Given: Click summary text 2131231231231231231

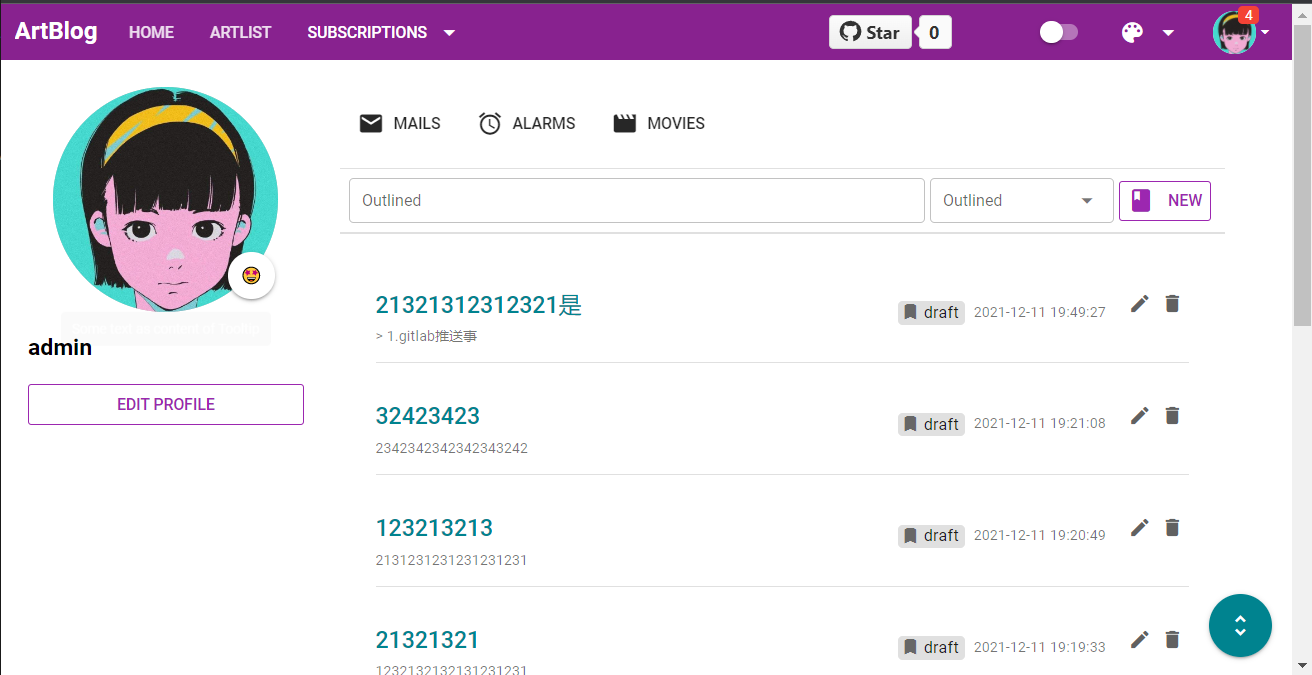Looking at the screenshot, I should 452,560.
